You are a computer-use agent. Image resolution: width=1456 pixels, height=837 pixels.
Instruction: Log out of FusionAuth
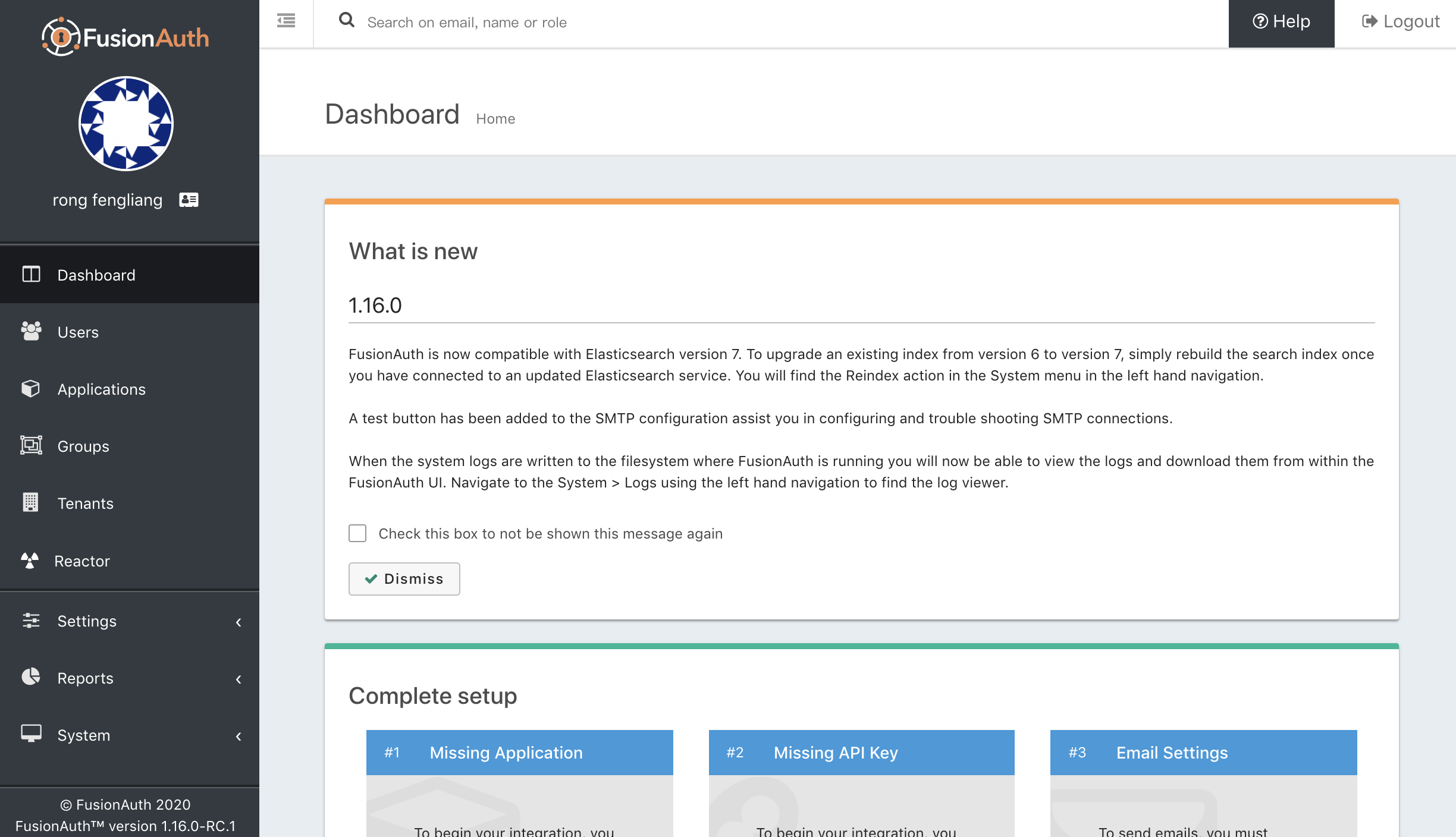[1401, 22]
